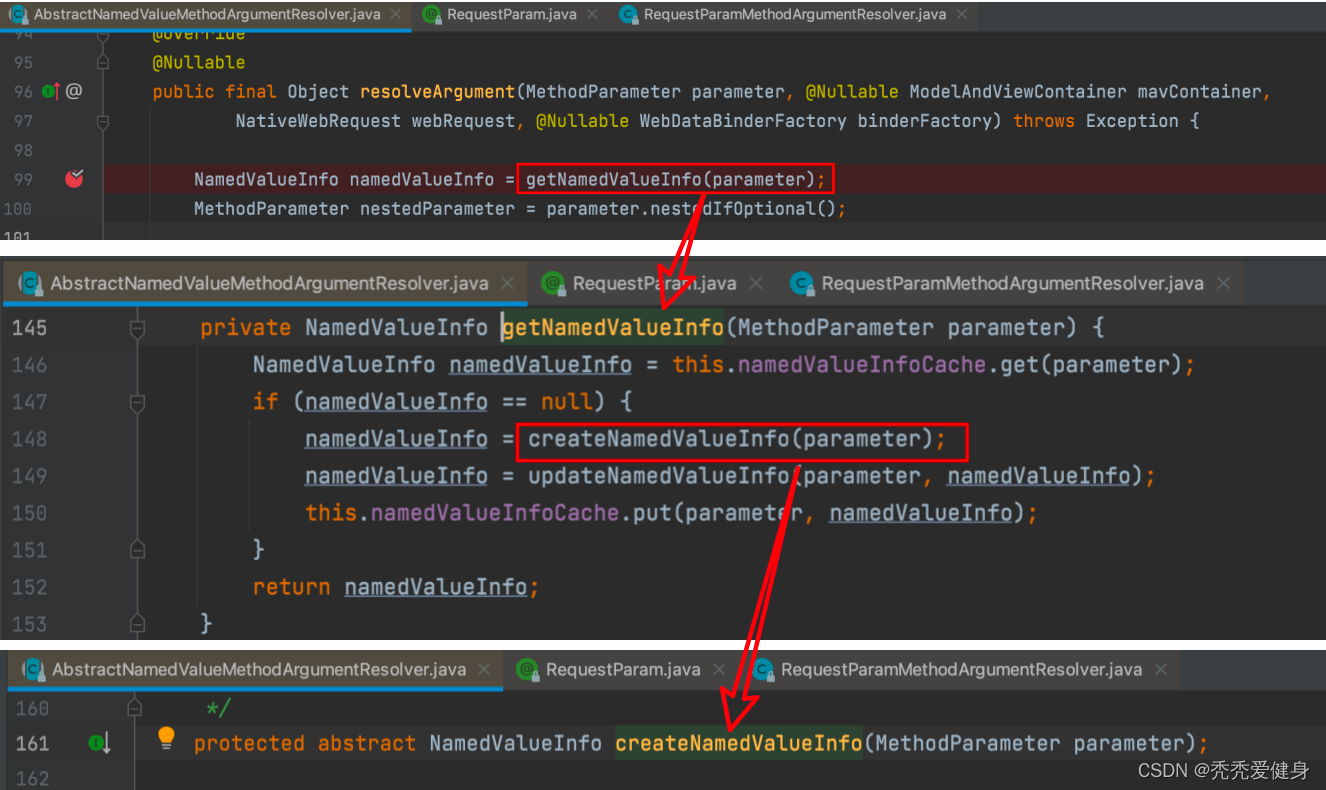Click NativeWebRequest type on line 97
Viewport: 1326px width, 790px height.
pos(318,121)
